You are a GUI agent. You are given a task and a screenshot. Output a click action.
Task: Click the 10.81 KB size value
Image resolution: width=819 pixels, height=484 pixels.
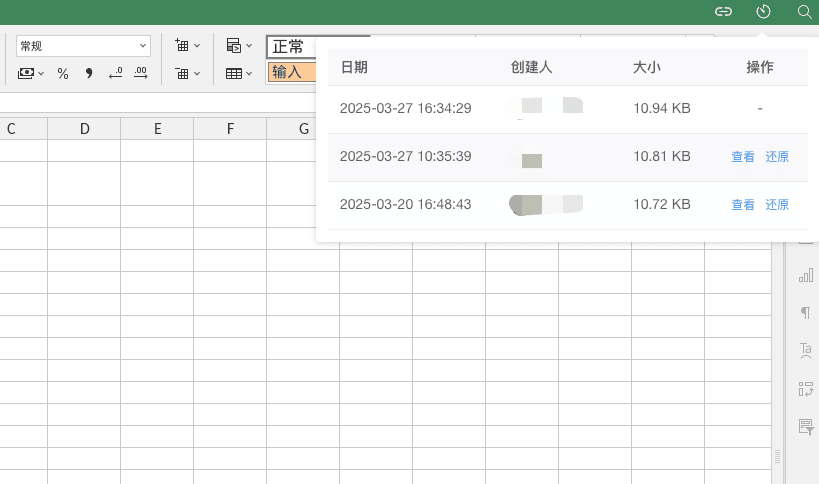[x=662, y=156]
